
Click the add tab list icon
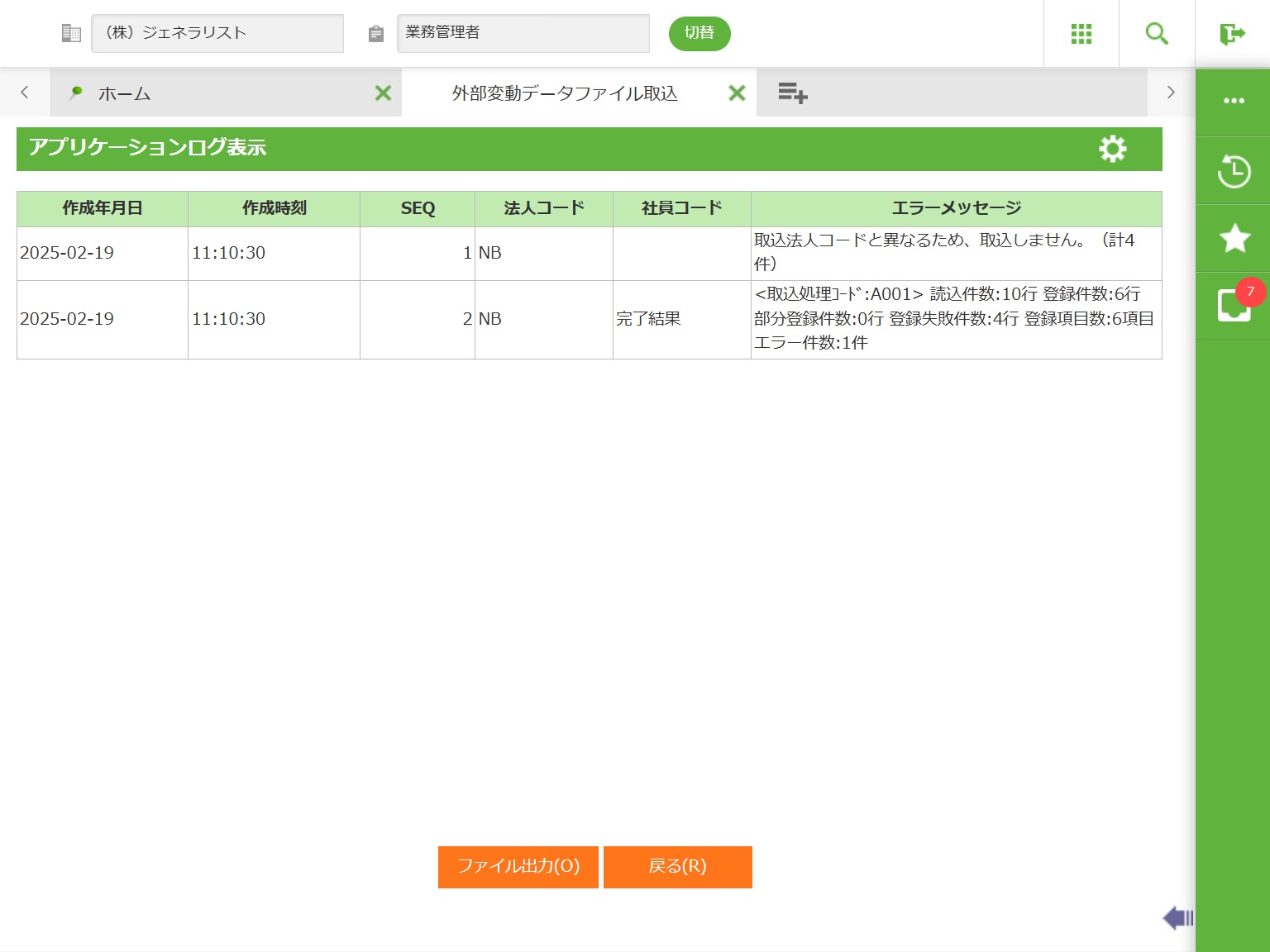pyautogui.click(x=792, y=93)
